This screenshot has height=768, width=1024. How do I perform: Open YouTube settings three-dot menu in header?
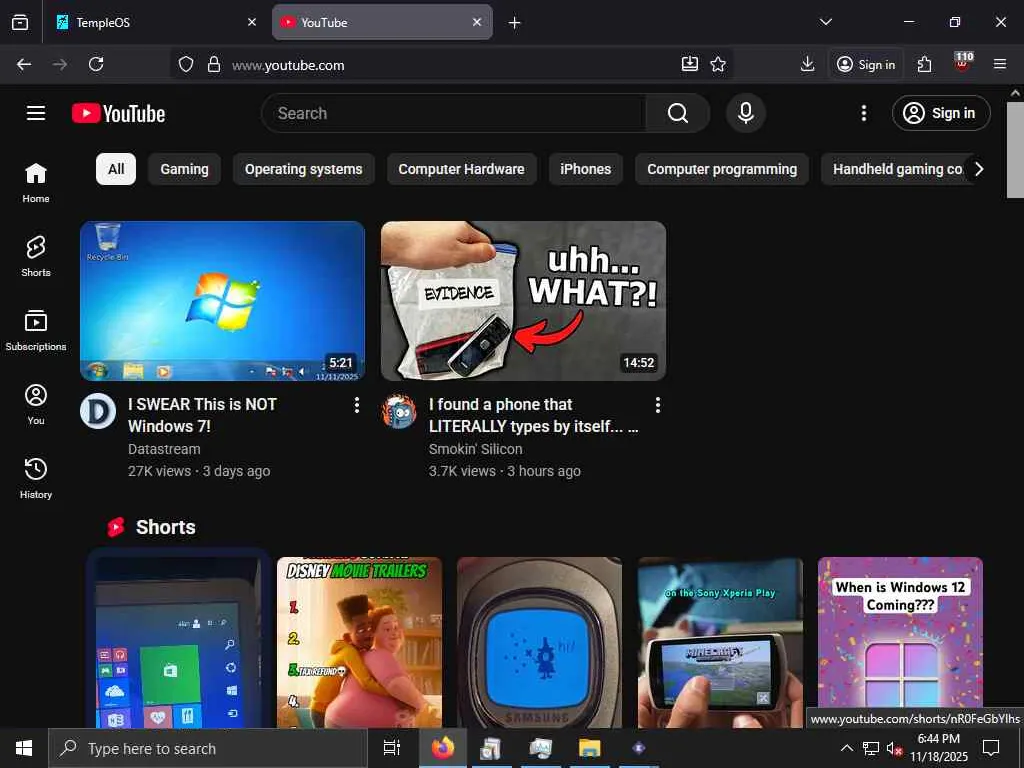863,113
